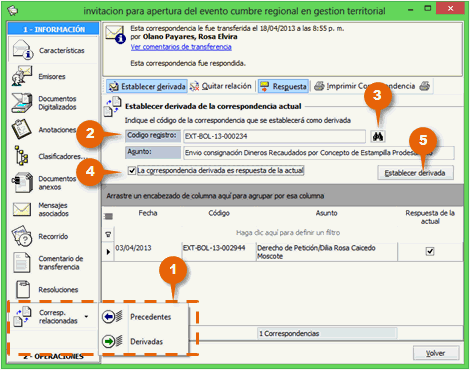Minimize the window

(x=411, y=9)
